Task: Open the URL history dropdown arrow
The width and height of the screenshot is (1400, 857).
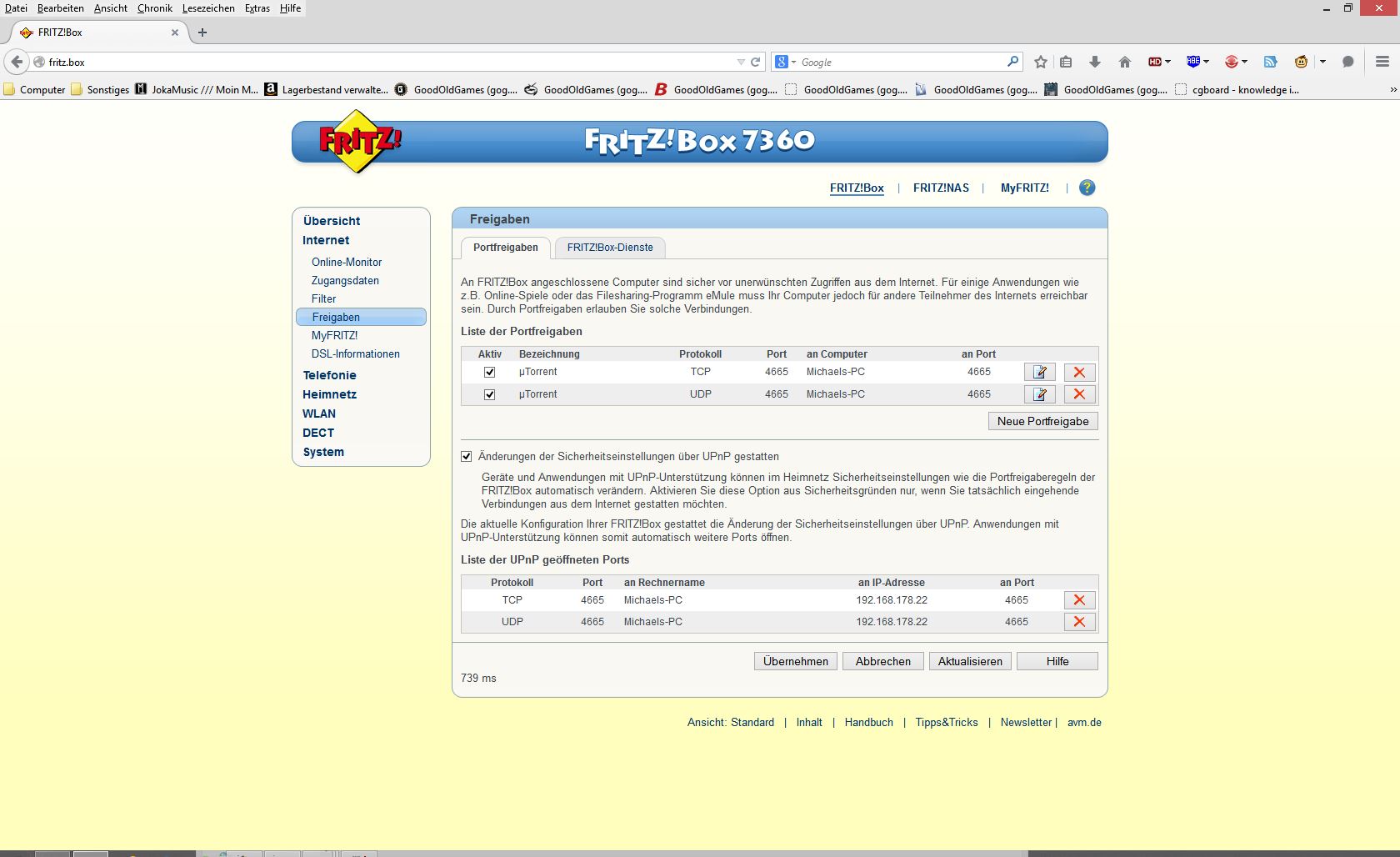Action: (741, 62)
